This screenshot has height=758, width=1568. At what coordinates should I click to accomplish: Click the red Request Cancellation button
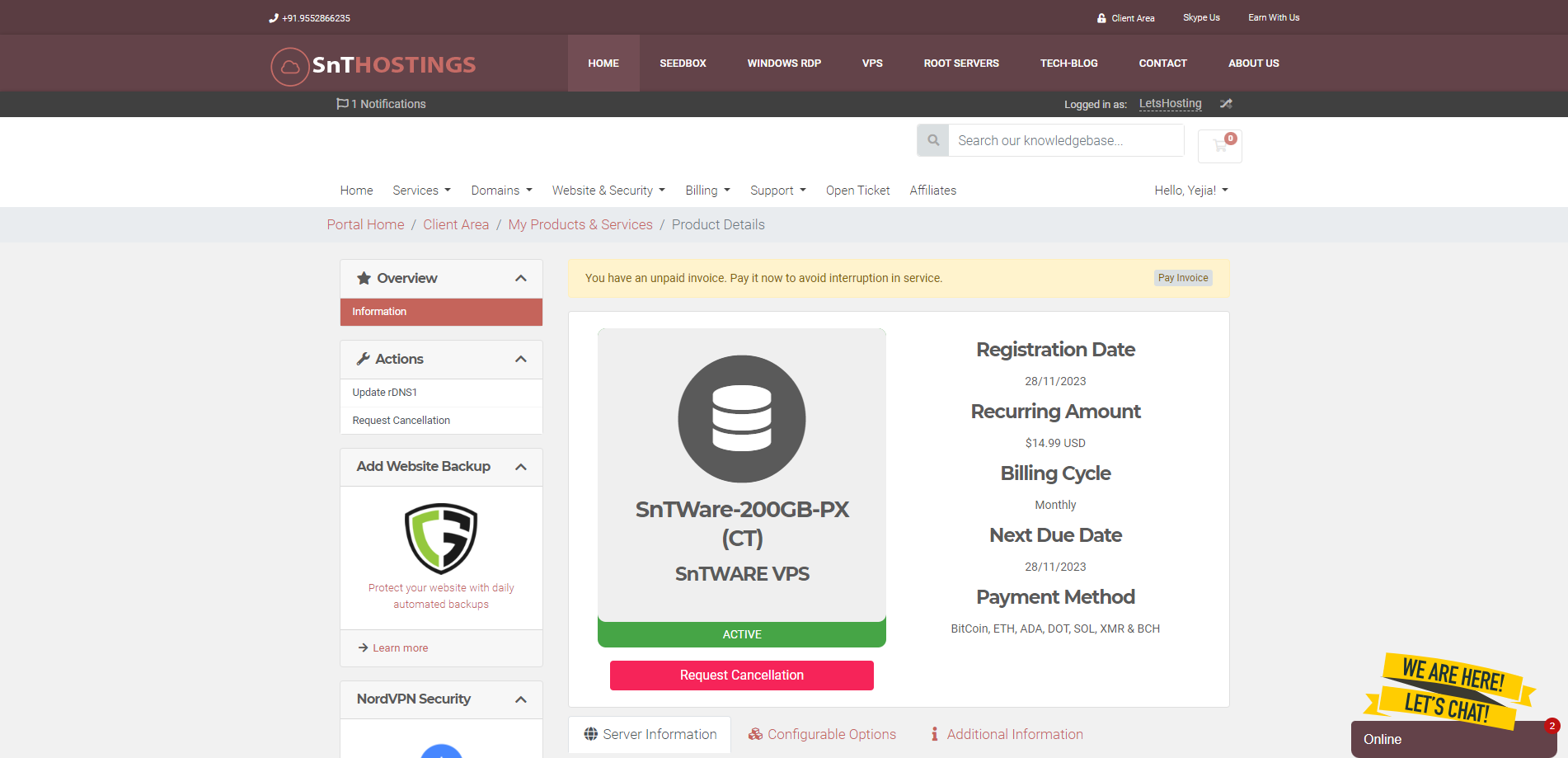[742, 676]
